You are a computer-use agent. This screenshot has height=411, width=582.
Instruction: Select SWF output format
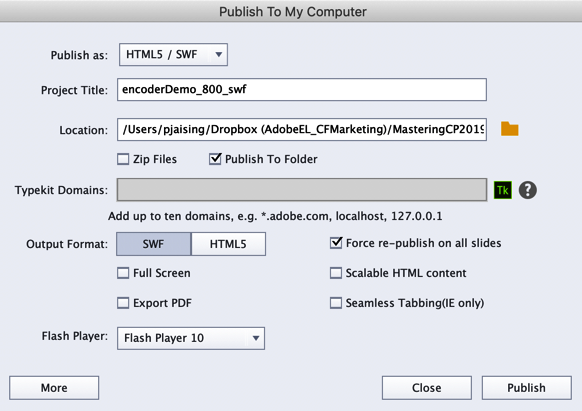[154, 244]
